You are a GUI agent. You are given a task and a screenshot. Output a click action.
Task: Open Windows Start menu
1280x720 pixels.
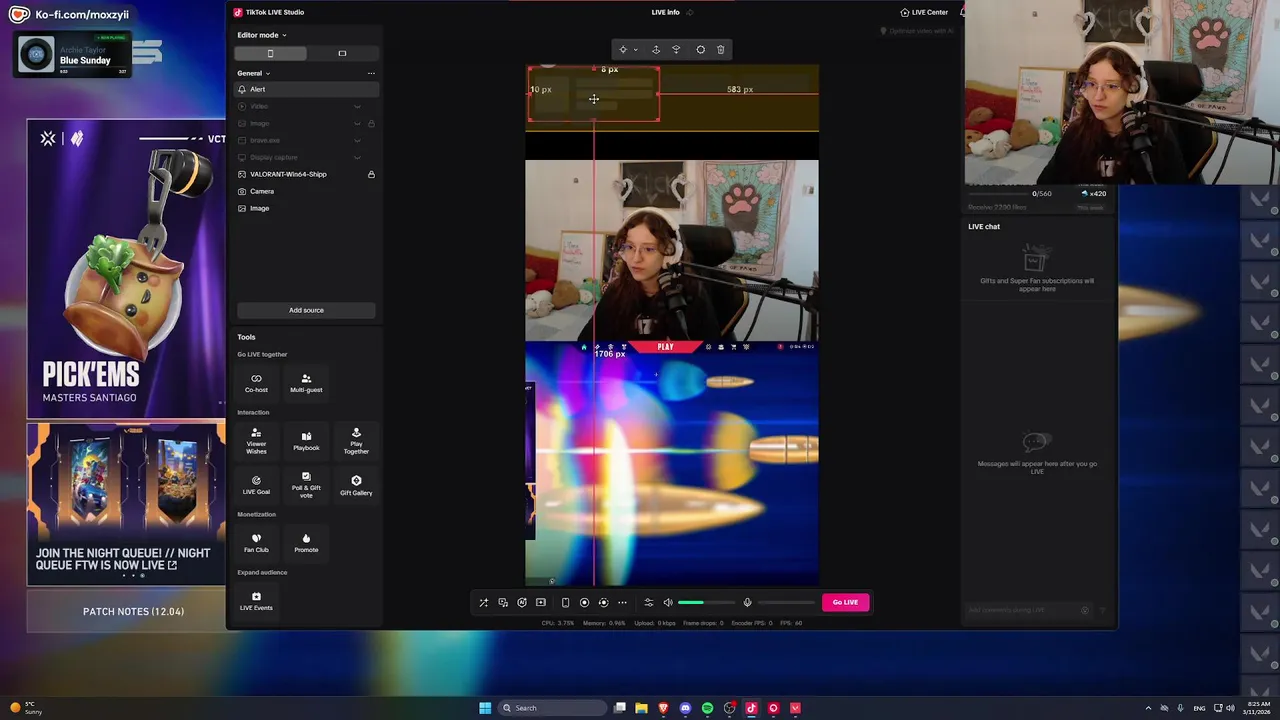click(x=485, y=708)
